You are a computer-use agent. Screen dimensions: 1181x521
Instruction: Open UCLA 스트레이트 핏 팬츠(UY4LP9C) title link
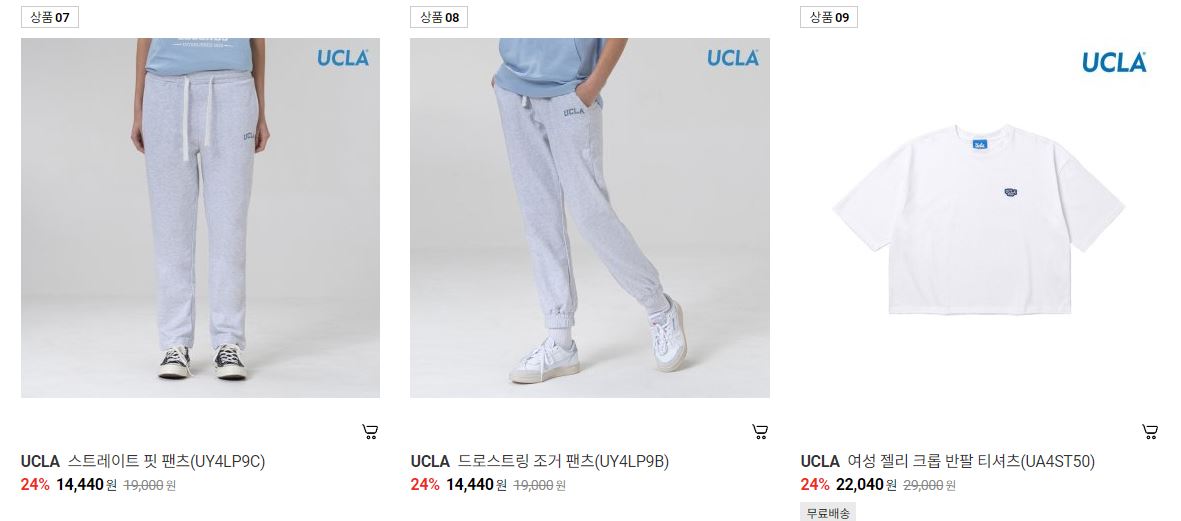143,462
